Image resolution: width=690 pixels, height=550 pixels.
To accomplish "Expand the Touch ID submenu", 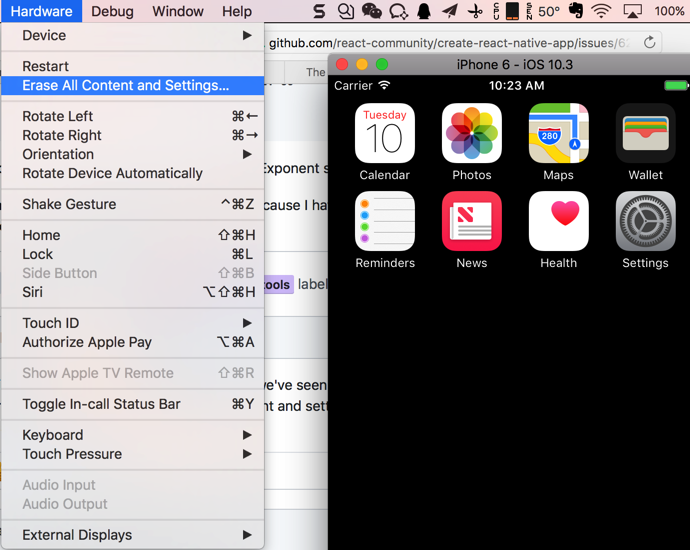I will tap(132, 323).
